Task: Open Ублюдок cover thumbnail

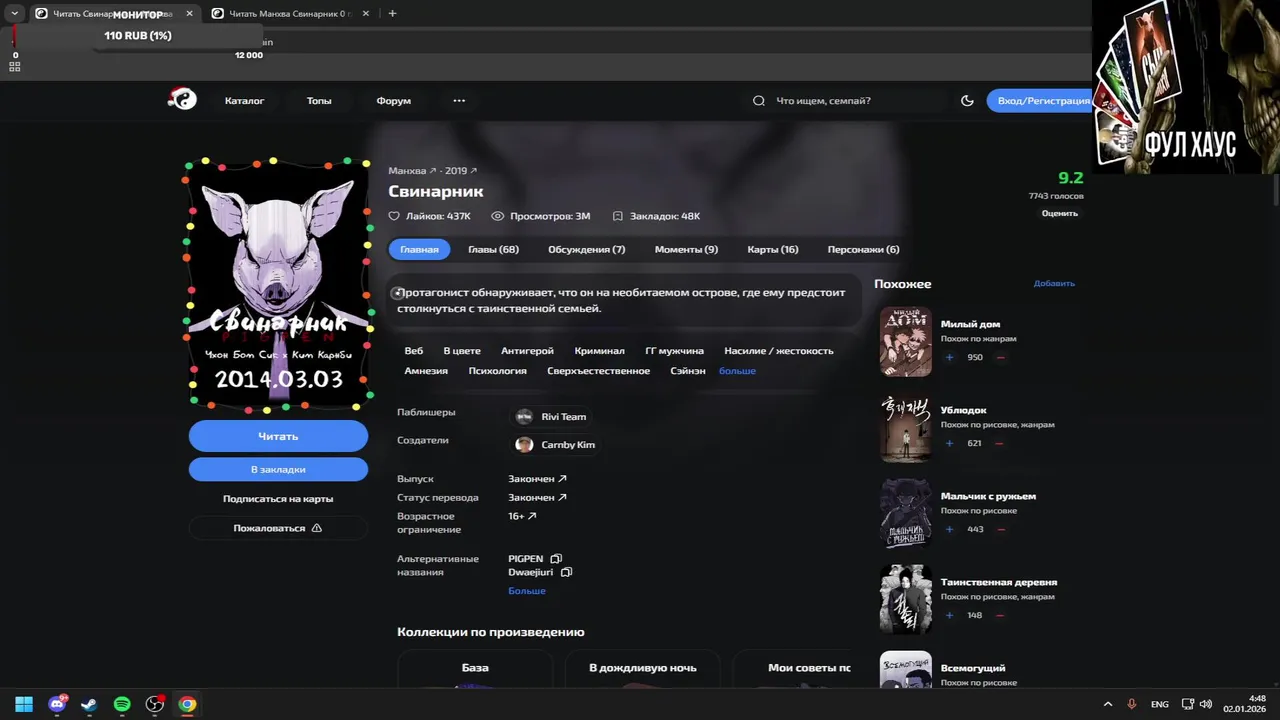Action: point(906,428)
